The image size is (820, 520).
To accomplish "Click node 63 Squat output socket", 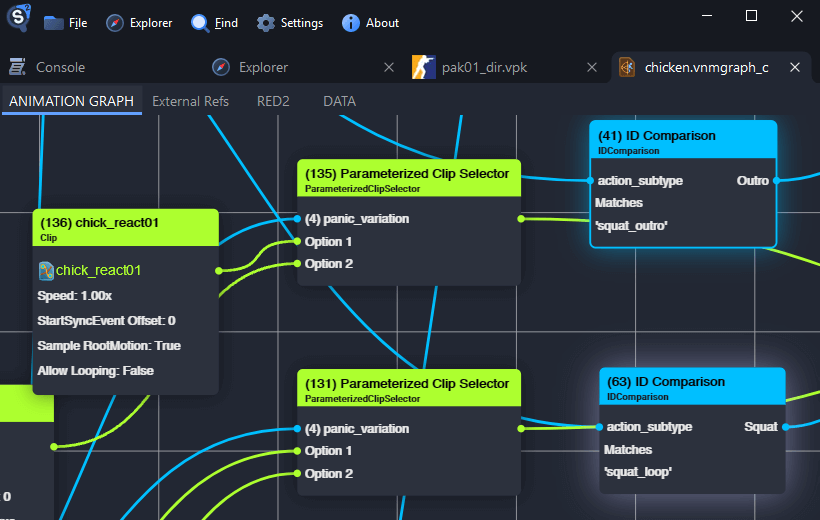I will point(785,427).
